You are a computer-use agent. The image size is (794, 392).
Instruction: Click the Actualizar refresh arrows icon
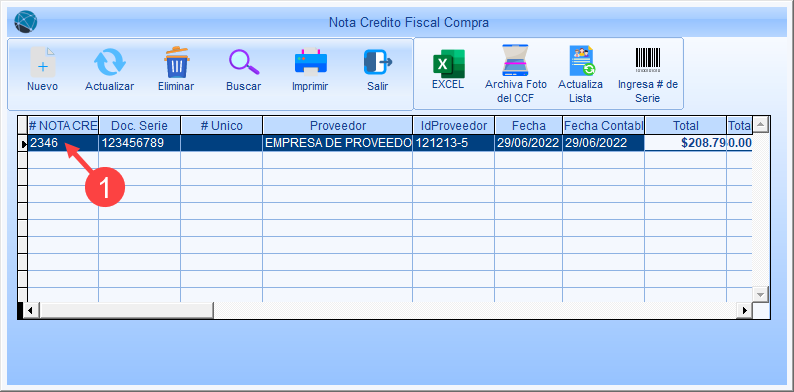click(x=109, y=62)
